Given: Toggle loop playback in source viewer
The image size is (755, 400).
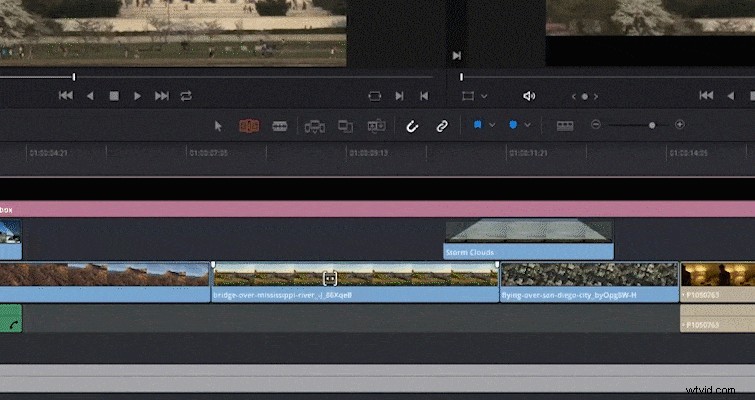Looking at the screenshot, I should (186, 96).
